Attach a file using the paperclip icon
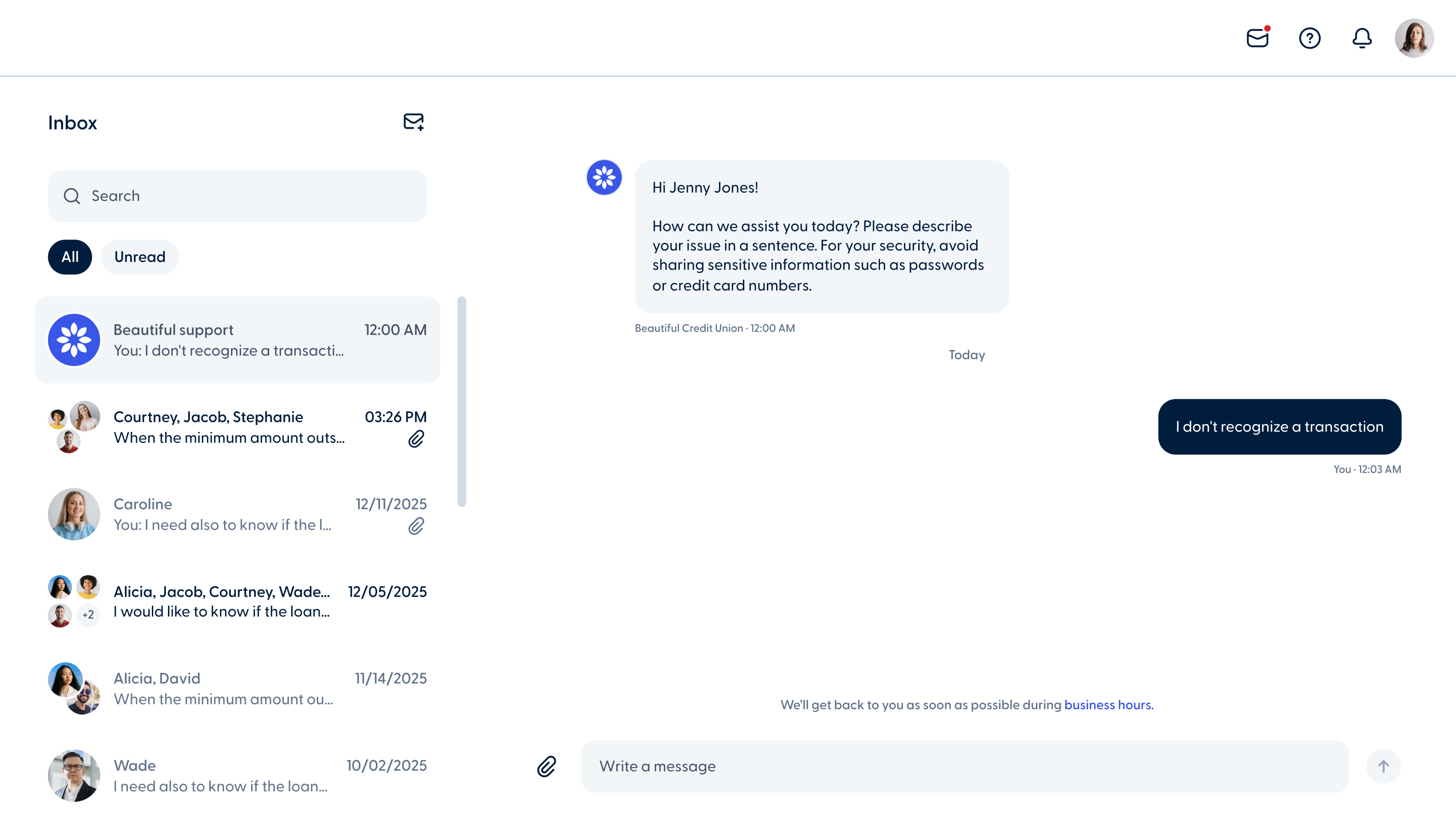Screen dimensions: 1456x819 coord(546,767)
